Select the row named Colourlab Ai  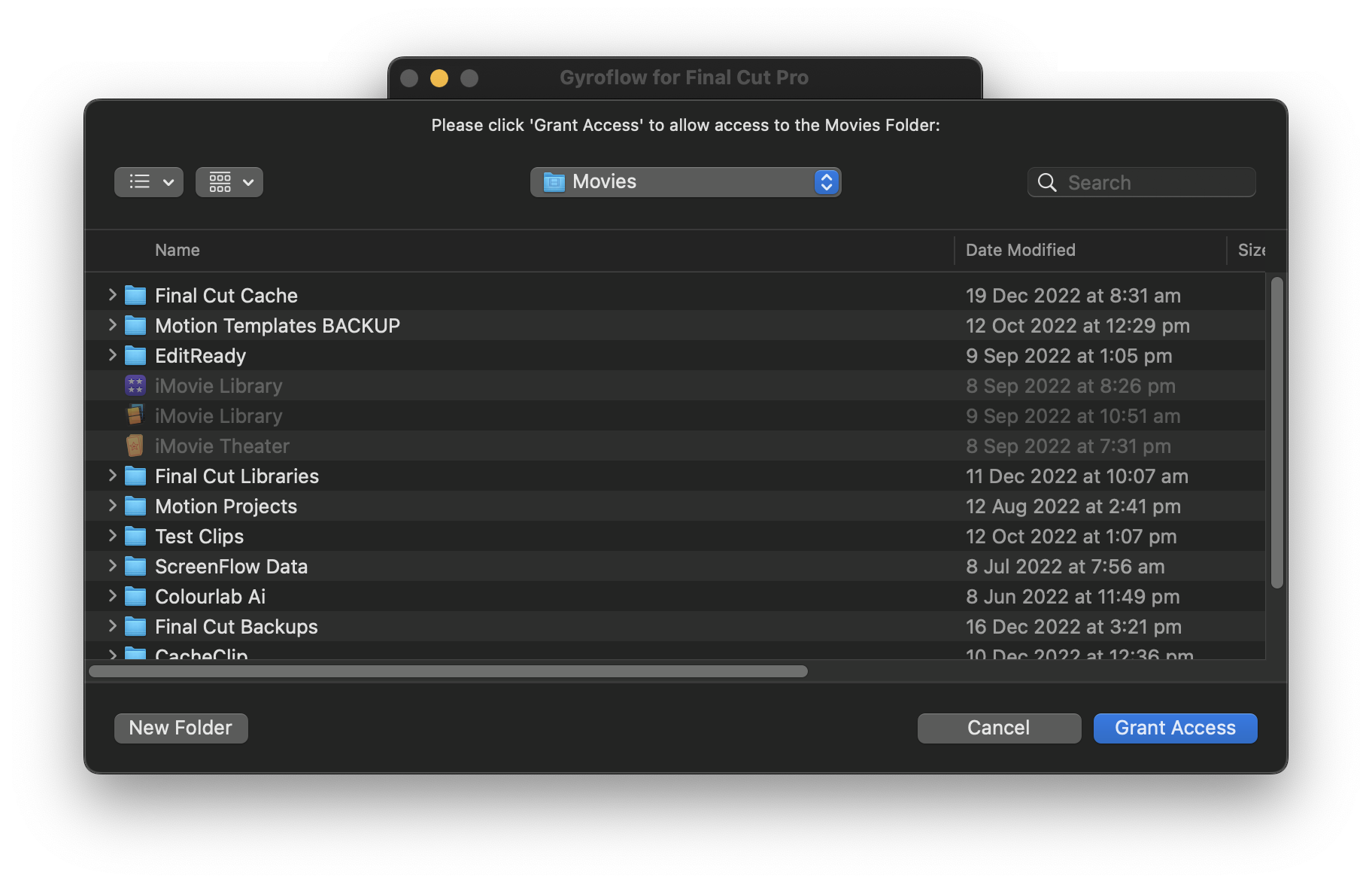[675, 596]
